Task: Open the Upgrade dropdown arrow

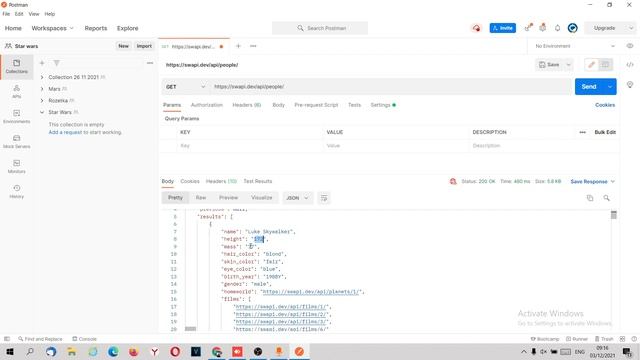Action: coord(631,28)
